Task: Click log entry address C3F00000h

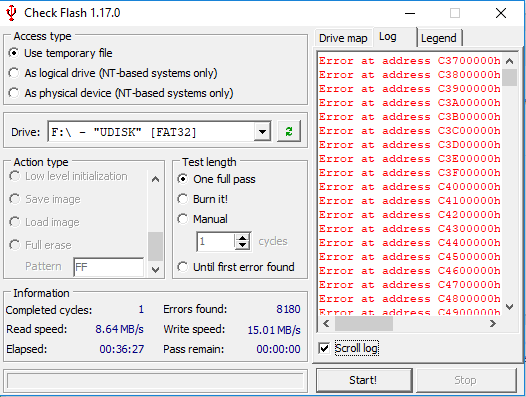Action: 410,173
